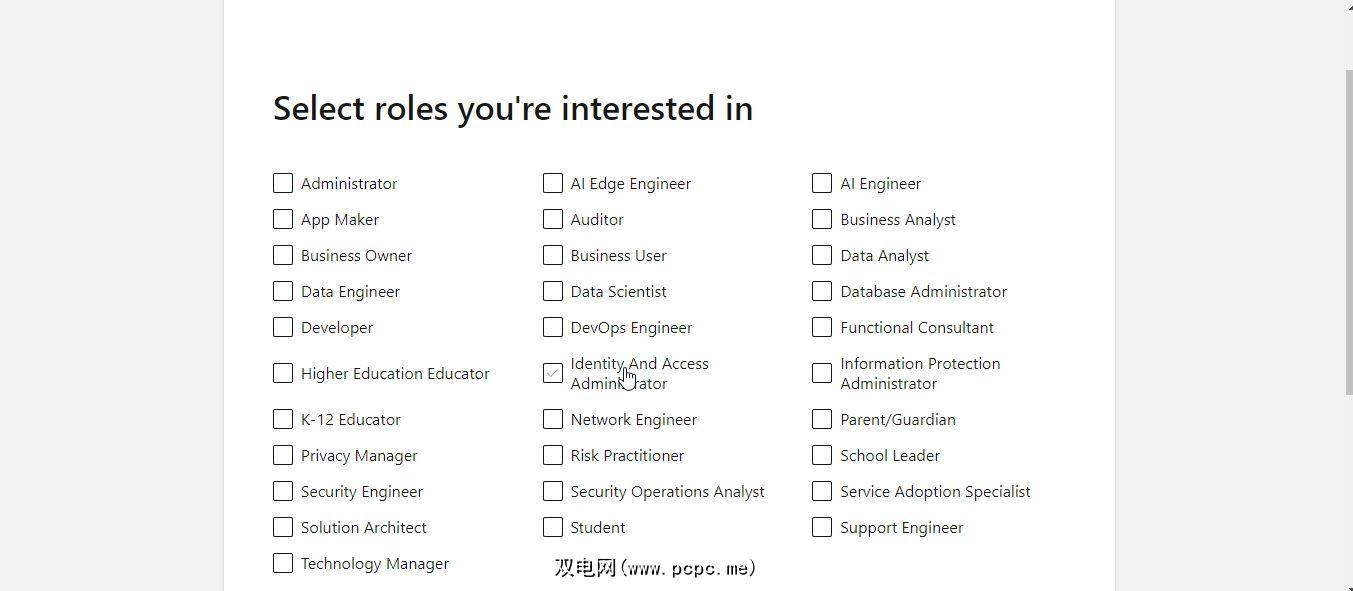Enable Security Operations Analyst checkbox
Screen dimensions: 1353x591
553,491
